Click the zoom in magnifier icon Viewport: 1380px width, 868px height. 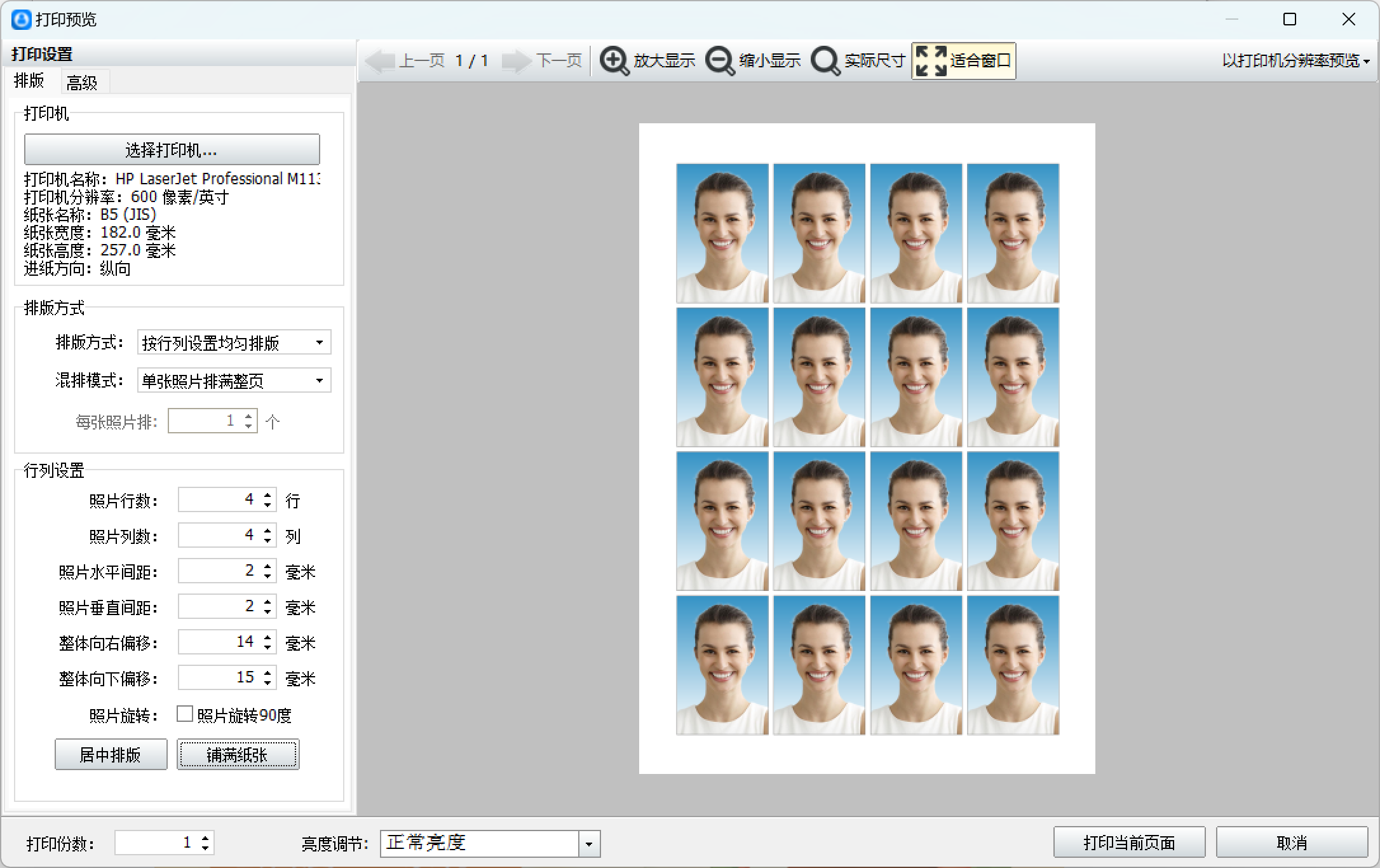pyautogui.click(x=614, y=61)
